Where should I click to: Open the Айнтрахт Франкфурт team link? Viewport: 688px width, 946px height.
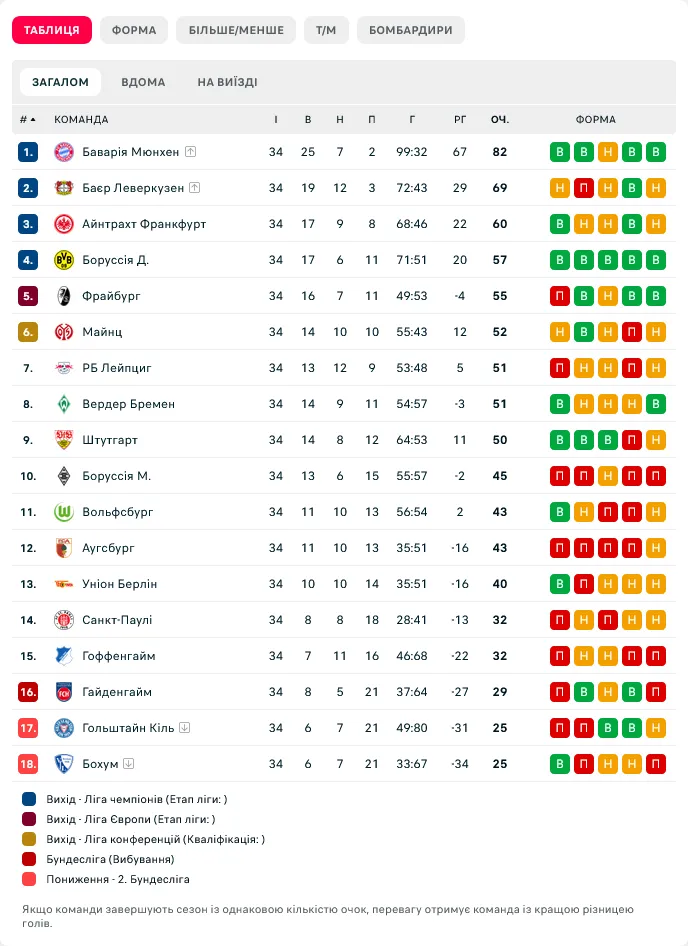point(144,224)
